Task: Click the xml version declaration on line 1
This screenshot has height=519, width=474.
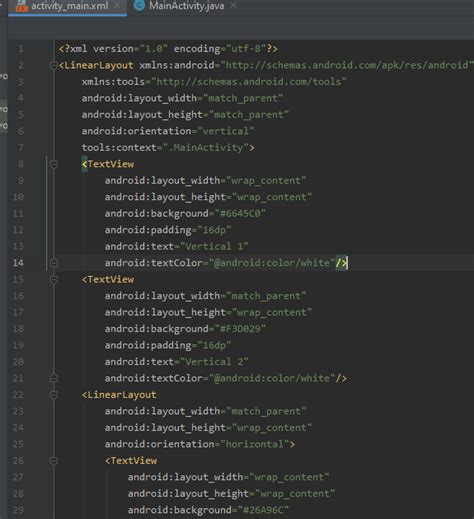Action: tap(168, 49)
